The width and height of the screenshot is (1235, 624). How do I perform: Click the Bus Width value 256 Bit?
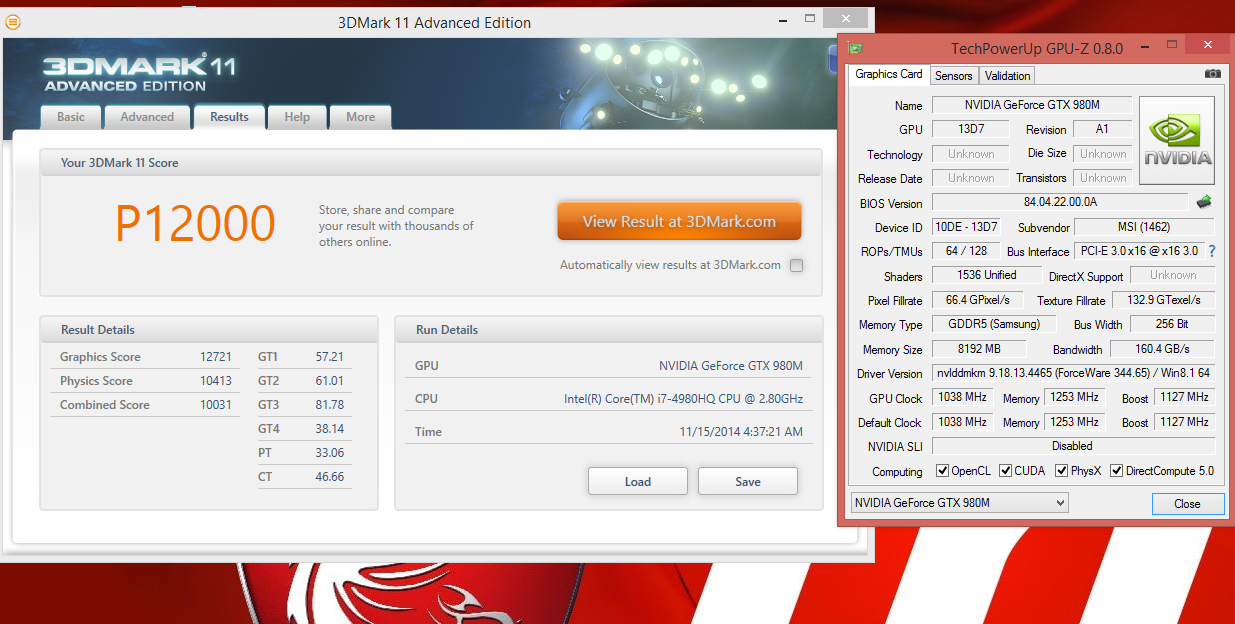click(x=1172, y=324)
